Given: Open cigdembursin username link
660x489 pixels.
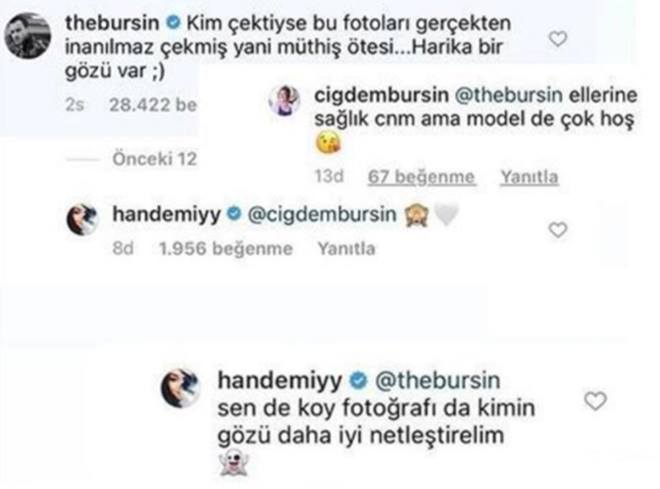Looking at the screenshot, I should (x=381, y=95).
